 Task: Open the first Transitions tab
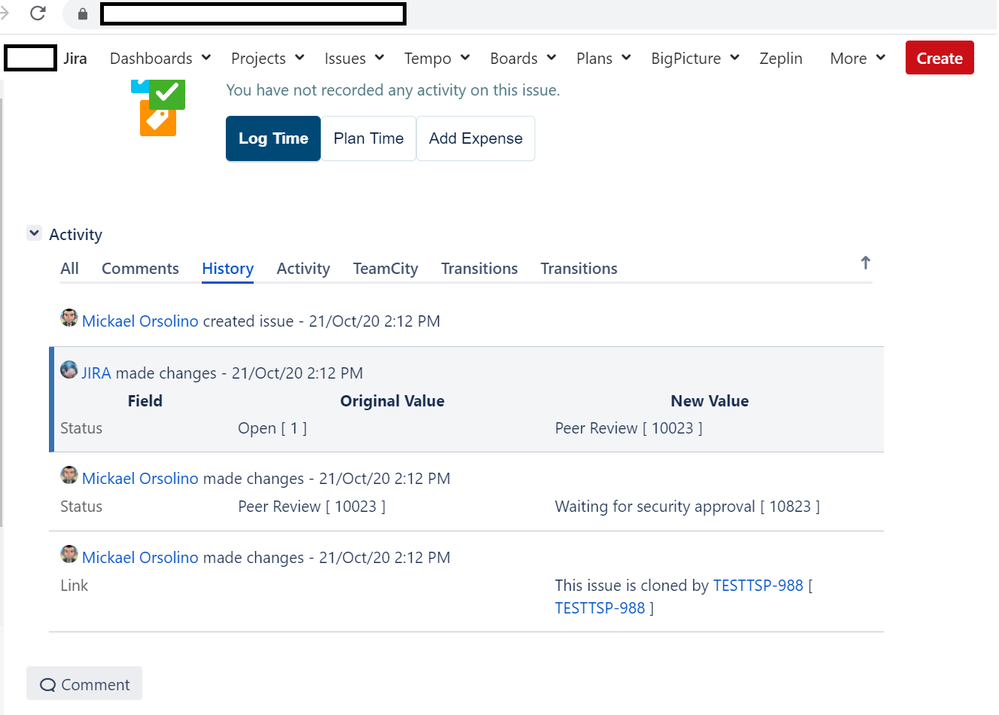[x=479, y=268]
